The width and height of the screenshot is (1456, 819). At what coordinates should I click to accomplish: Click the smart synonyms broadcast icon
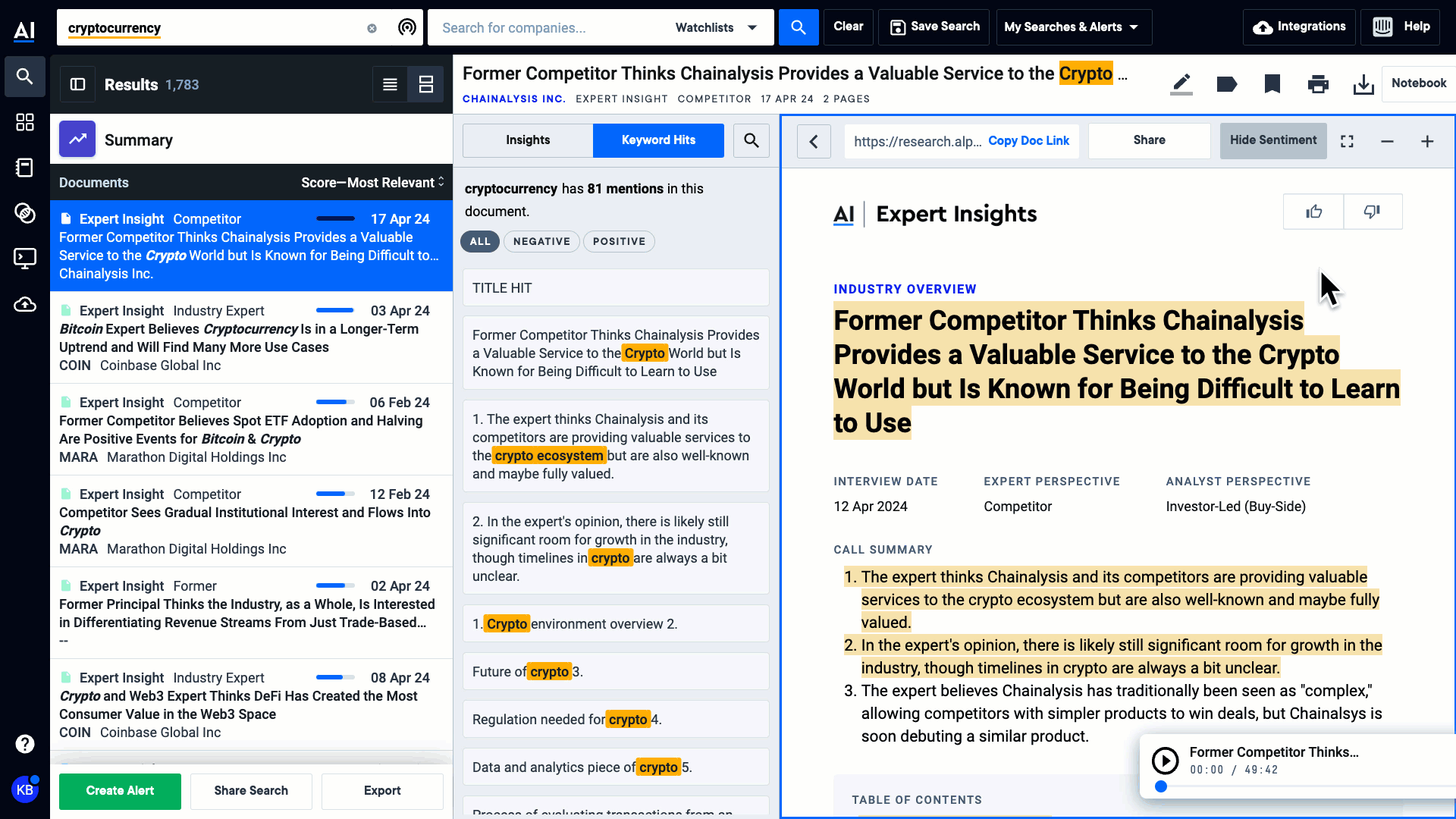pyautogui.click(x=407, y=28)
